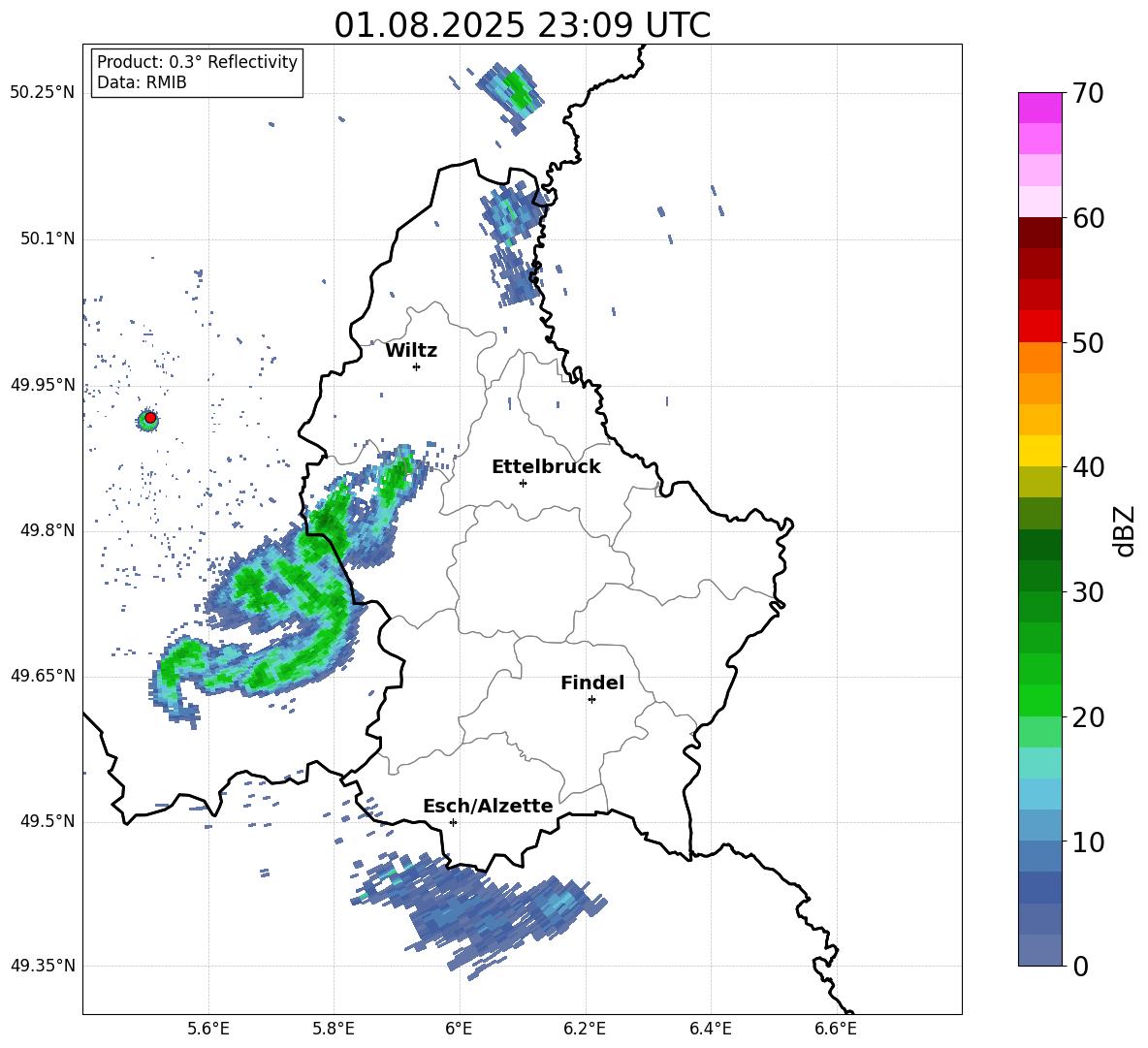The height and width of the screenshot is (1048, 1148).
Task: Click the dBZ colorbar axis label
Action: coord(1126,530)
